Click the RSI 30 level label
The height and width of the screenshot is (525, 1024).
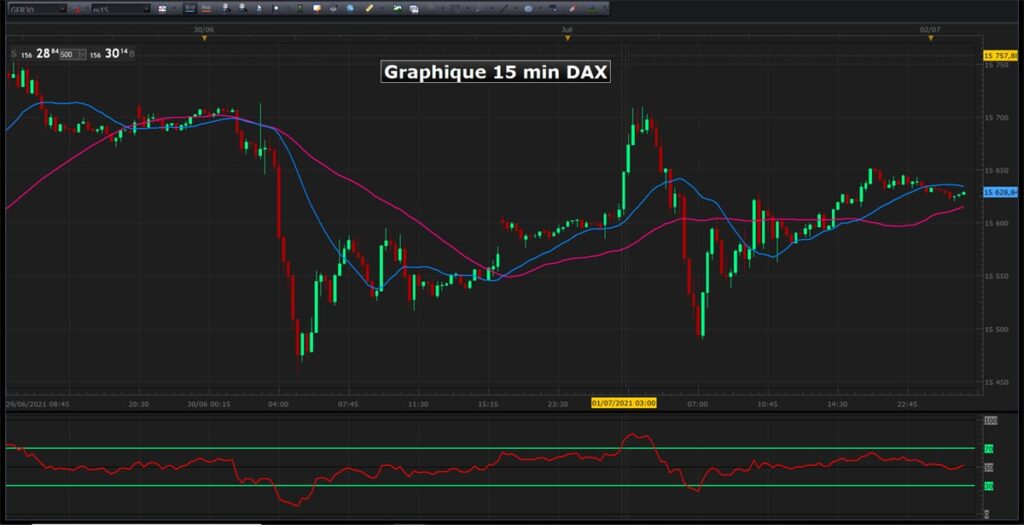pyautogui.click(x=988, y=486)
